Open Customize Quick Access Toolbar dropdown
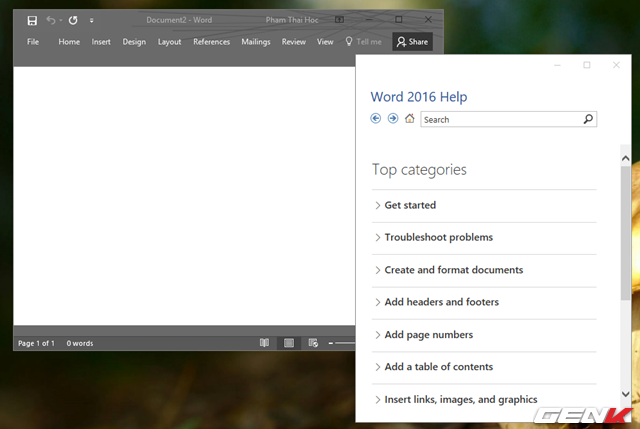This screenshot has height=429, width=640. (x=91, y=20)
